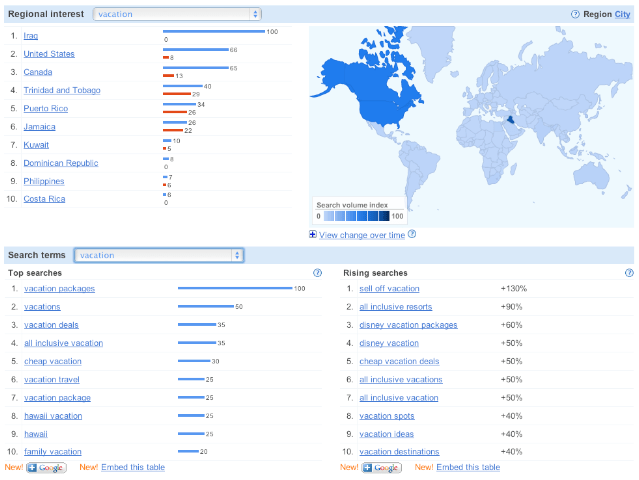
Task: Open the Kuwait region link
Action: (x=36, y=145)
